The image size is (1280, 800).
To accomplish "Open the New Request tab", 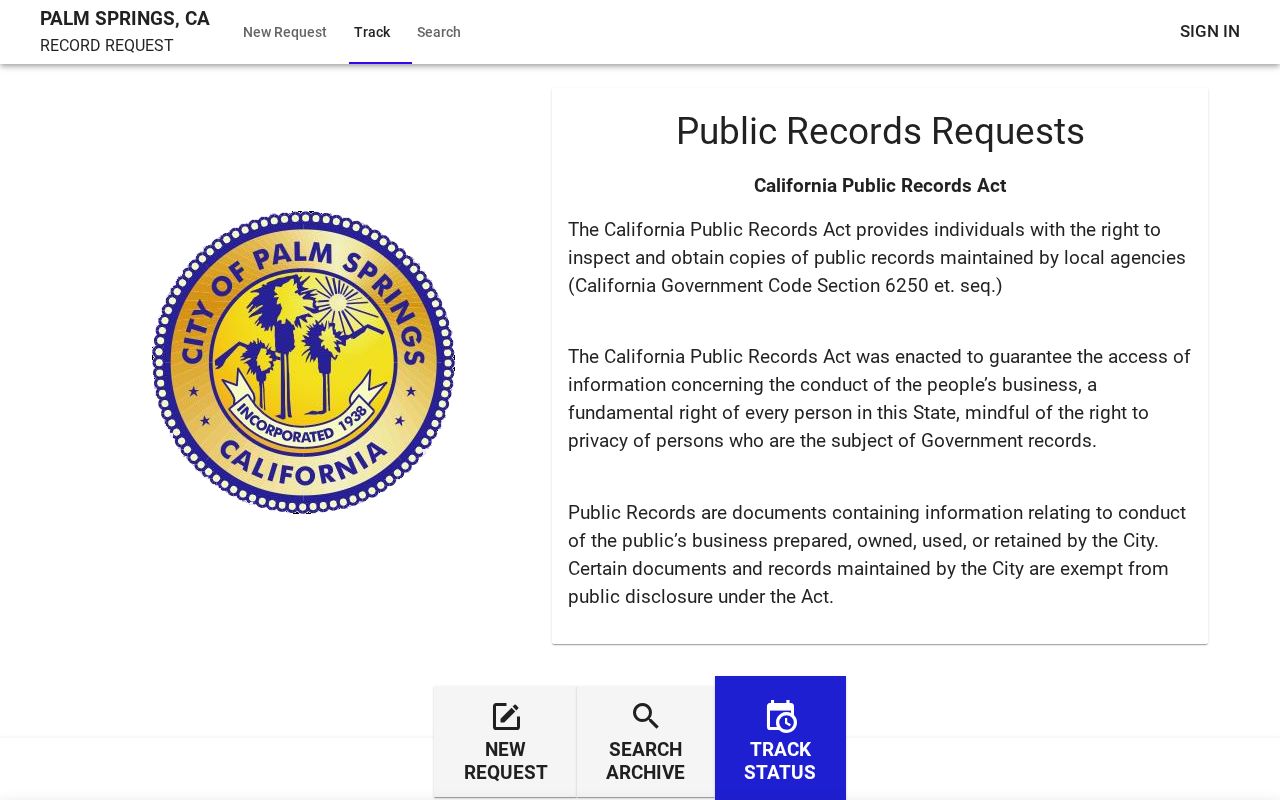I will point(285,32).
